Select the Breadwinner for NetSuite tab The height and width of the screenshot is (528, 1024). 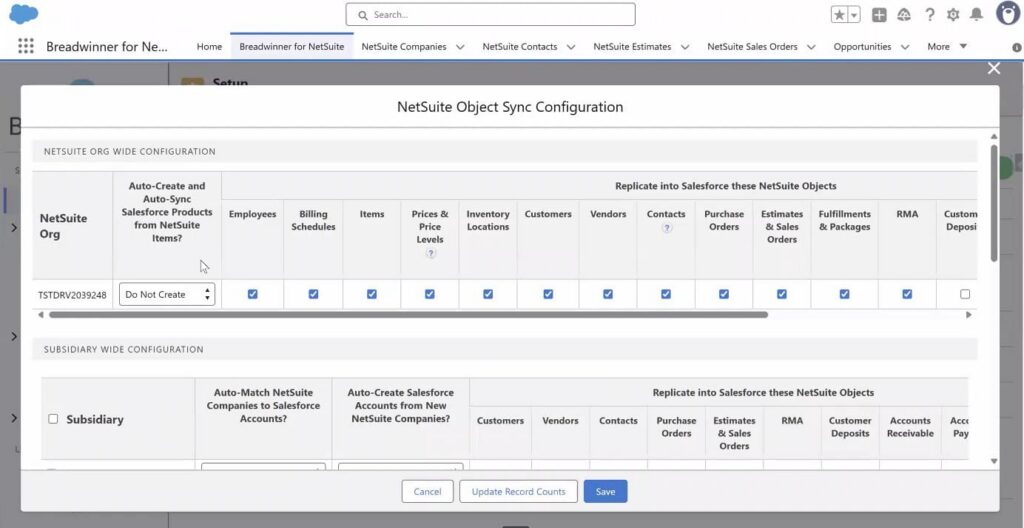292,46
